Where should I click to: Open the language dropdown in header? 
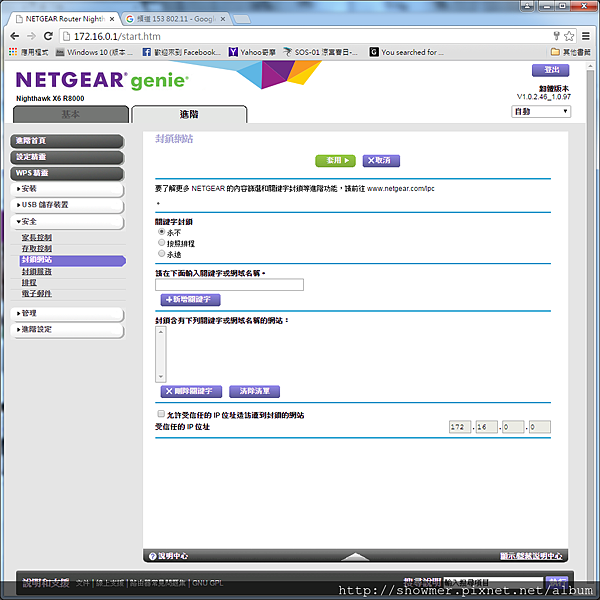(x=541, y=111)
